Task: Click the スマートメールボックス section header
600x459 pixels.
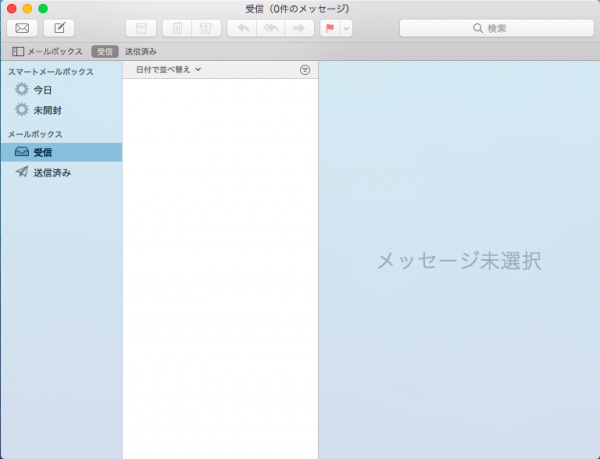Action: [x=51, y=72]
